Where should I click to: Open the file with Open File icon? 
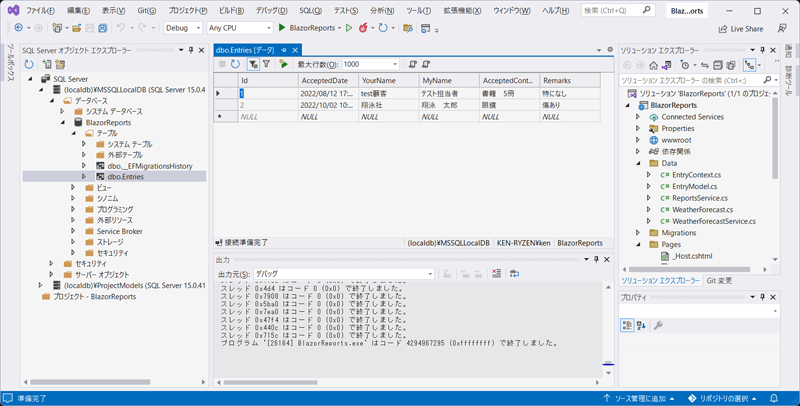[x=77, y=28]
